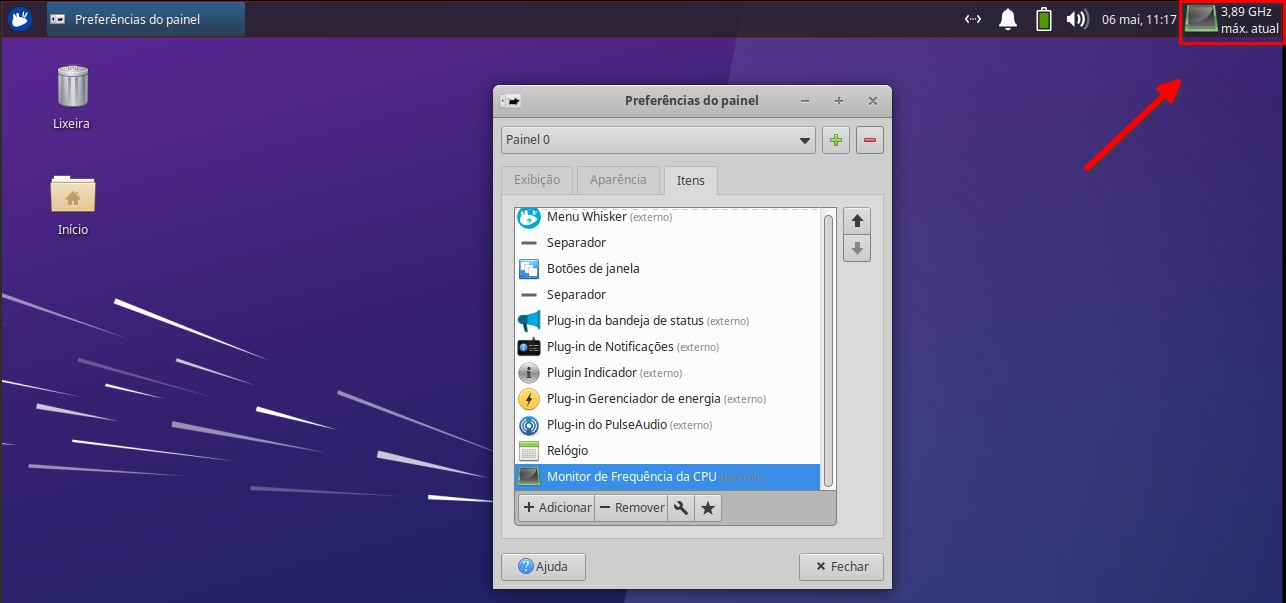
Task: Check the battery status tray icon
Action: pyautogui.click(x=1043, y=18)
